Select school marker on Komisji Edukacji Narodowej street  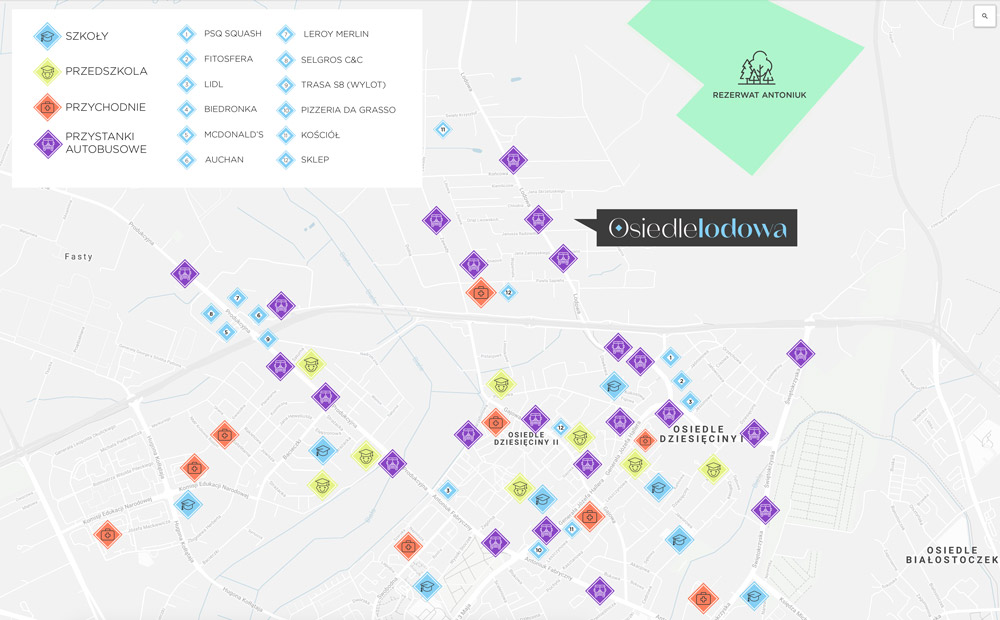point(188,505)
